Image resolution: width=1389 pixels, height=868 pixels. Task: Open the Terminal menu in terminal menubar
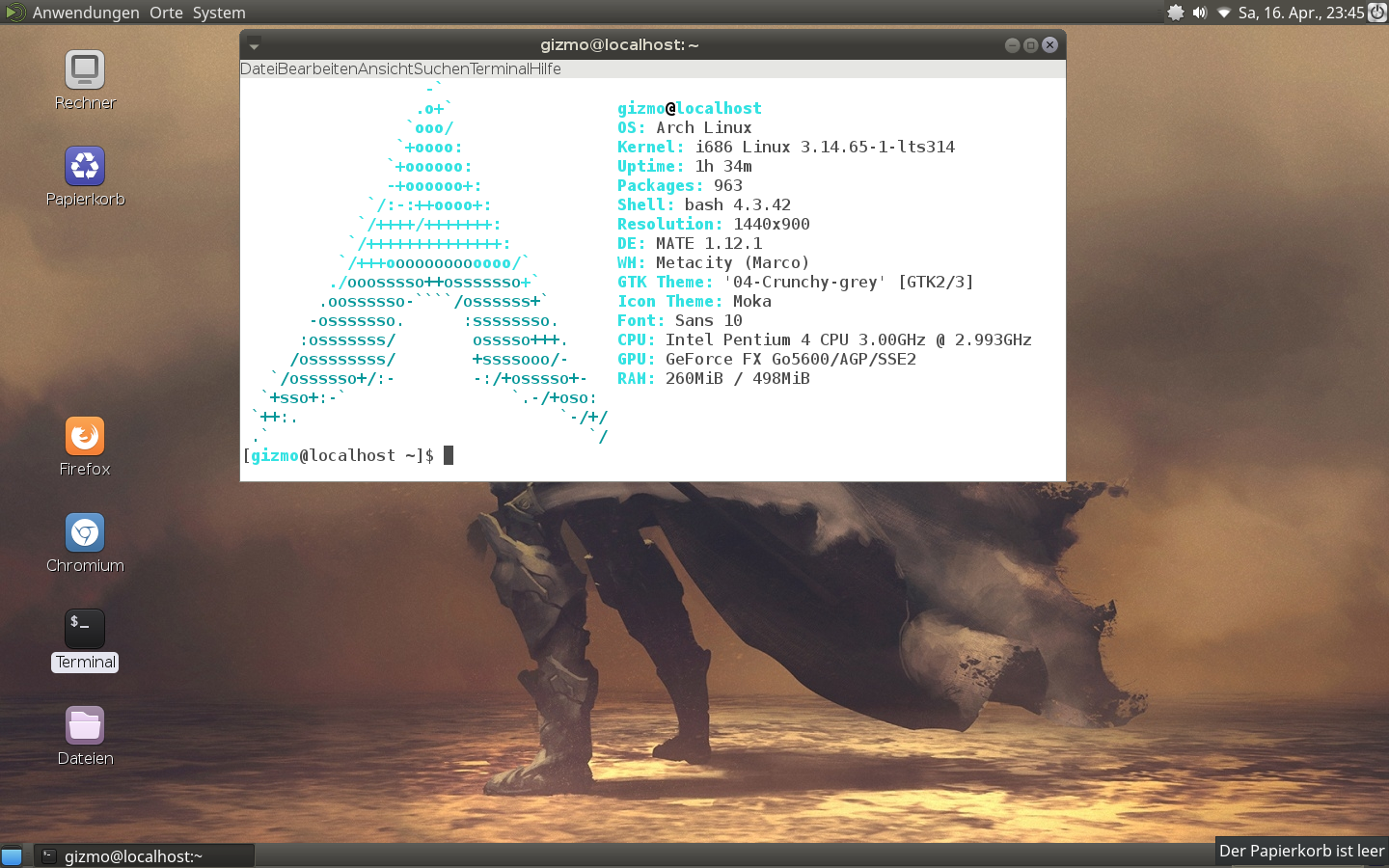click(500, 68)
